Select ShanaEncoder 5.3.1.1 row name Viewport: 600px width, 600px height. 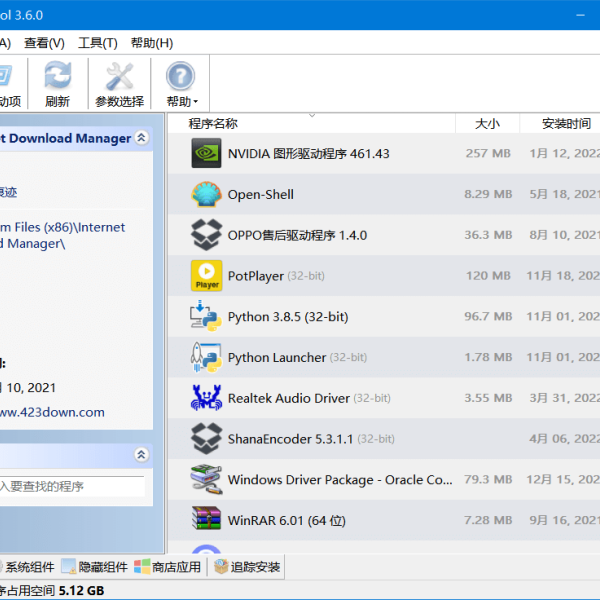point(290,439)
